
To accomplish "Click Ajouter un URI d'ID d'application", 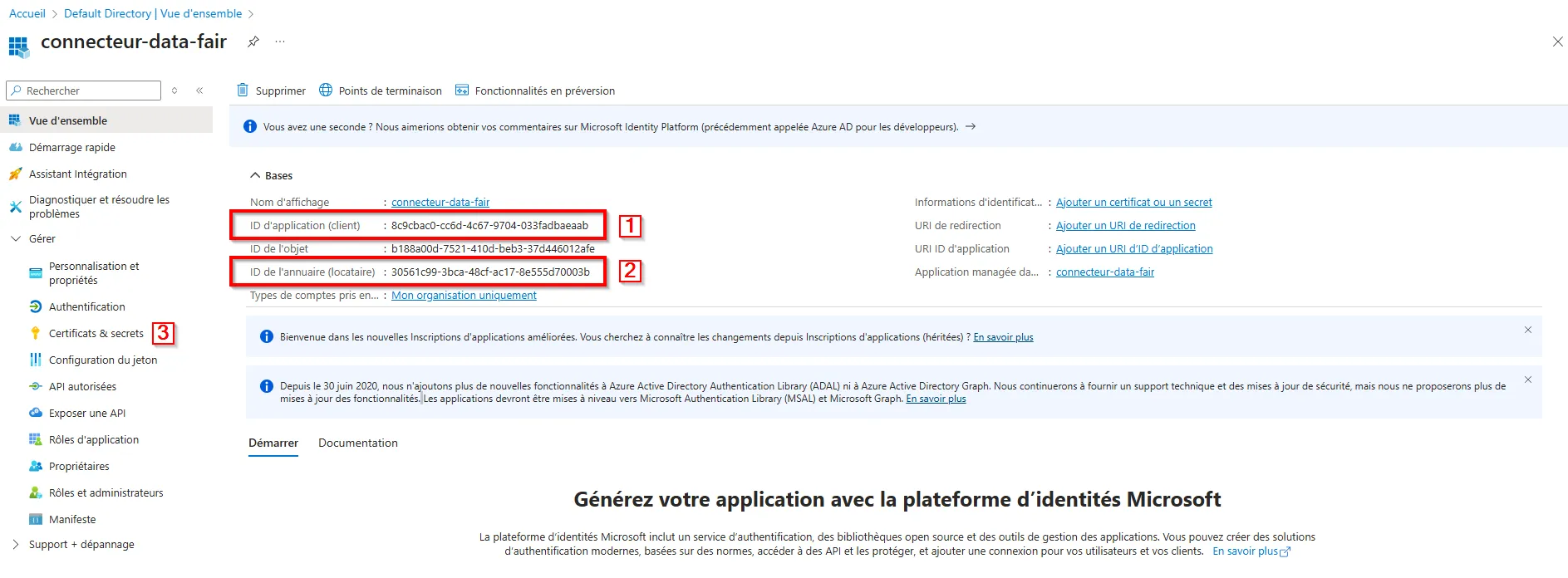I will click(1134, 248).
